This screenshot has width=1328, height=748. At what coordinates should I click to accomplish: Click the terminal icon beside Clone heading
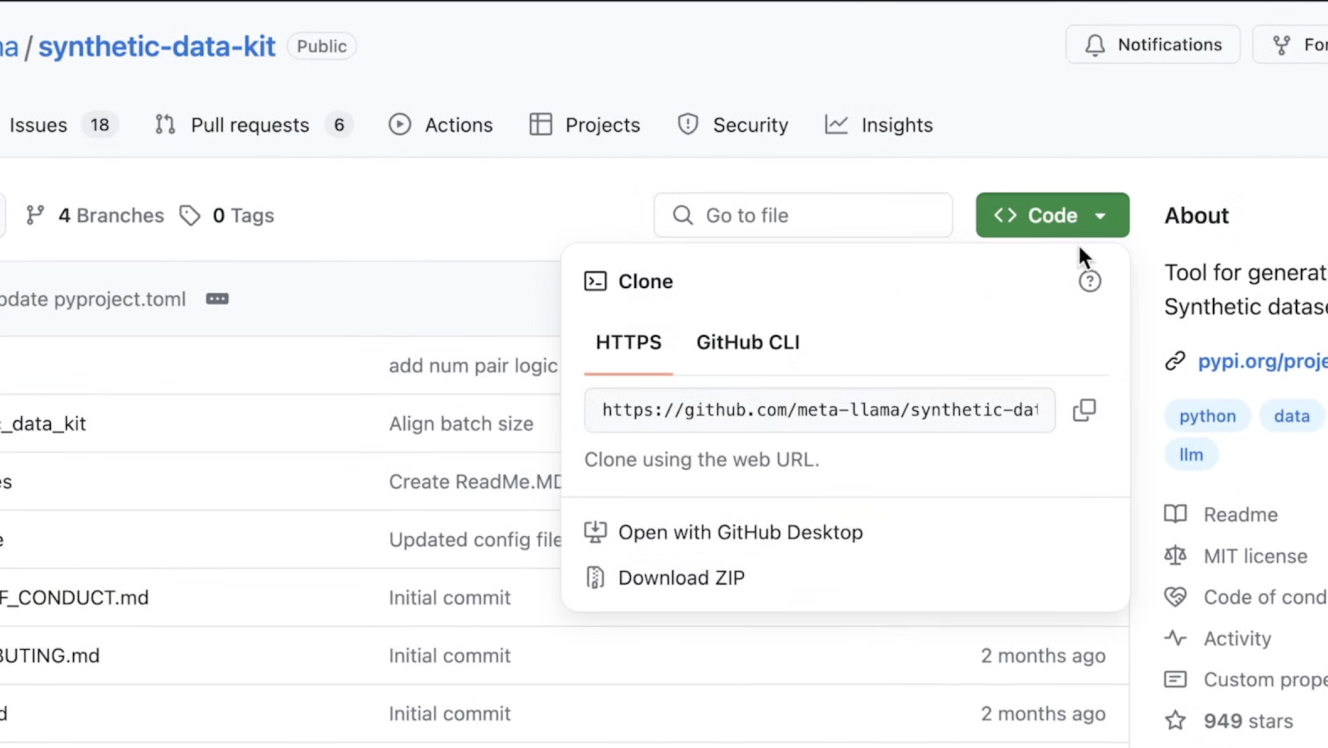[595, 282]
